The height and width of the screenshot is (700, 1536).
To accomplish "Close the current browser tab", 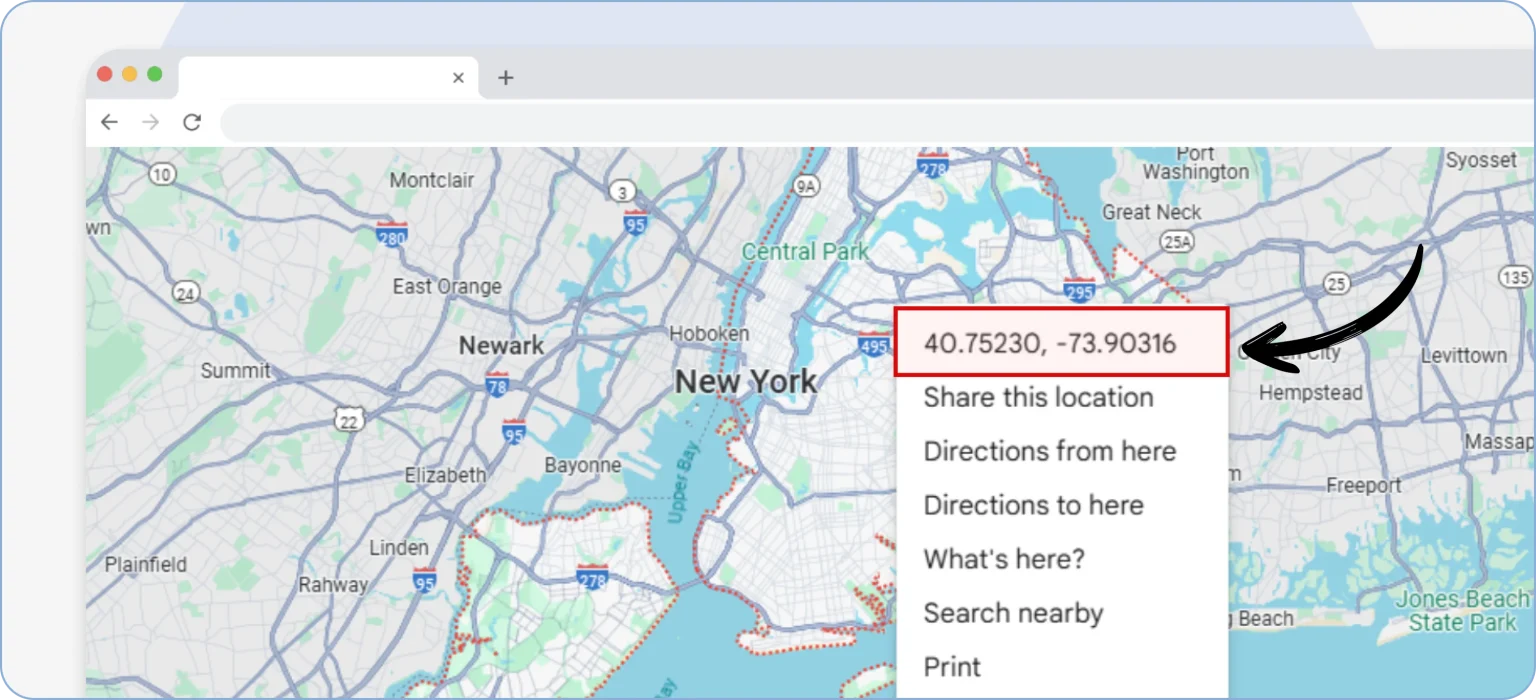I will tap(458, 78).
